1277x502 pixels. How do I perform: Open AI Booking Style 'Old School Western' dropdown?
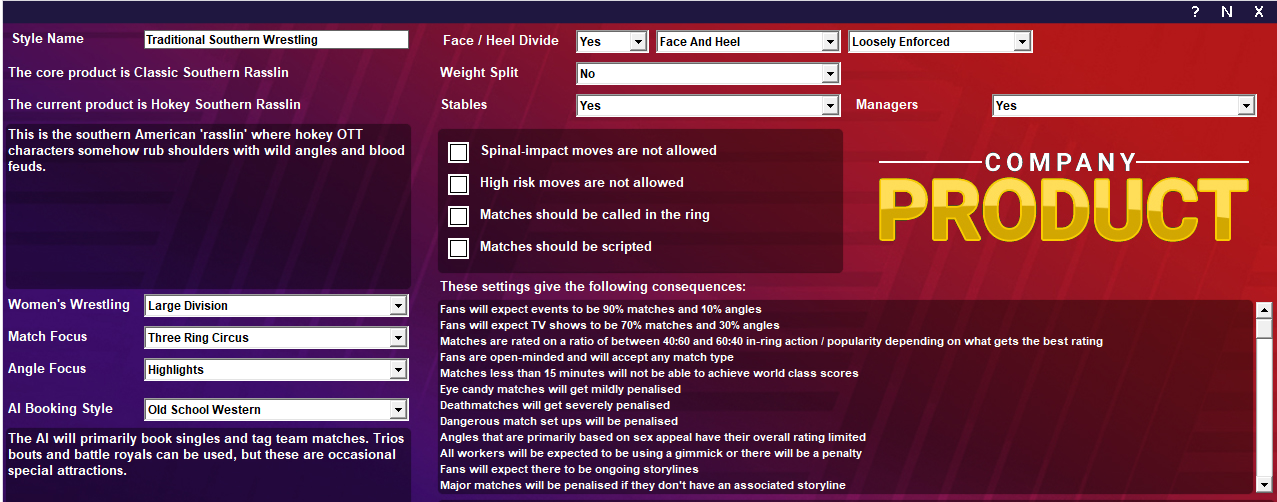[276, 410]
